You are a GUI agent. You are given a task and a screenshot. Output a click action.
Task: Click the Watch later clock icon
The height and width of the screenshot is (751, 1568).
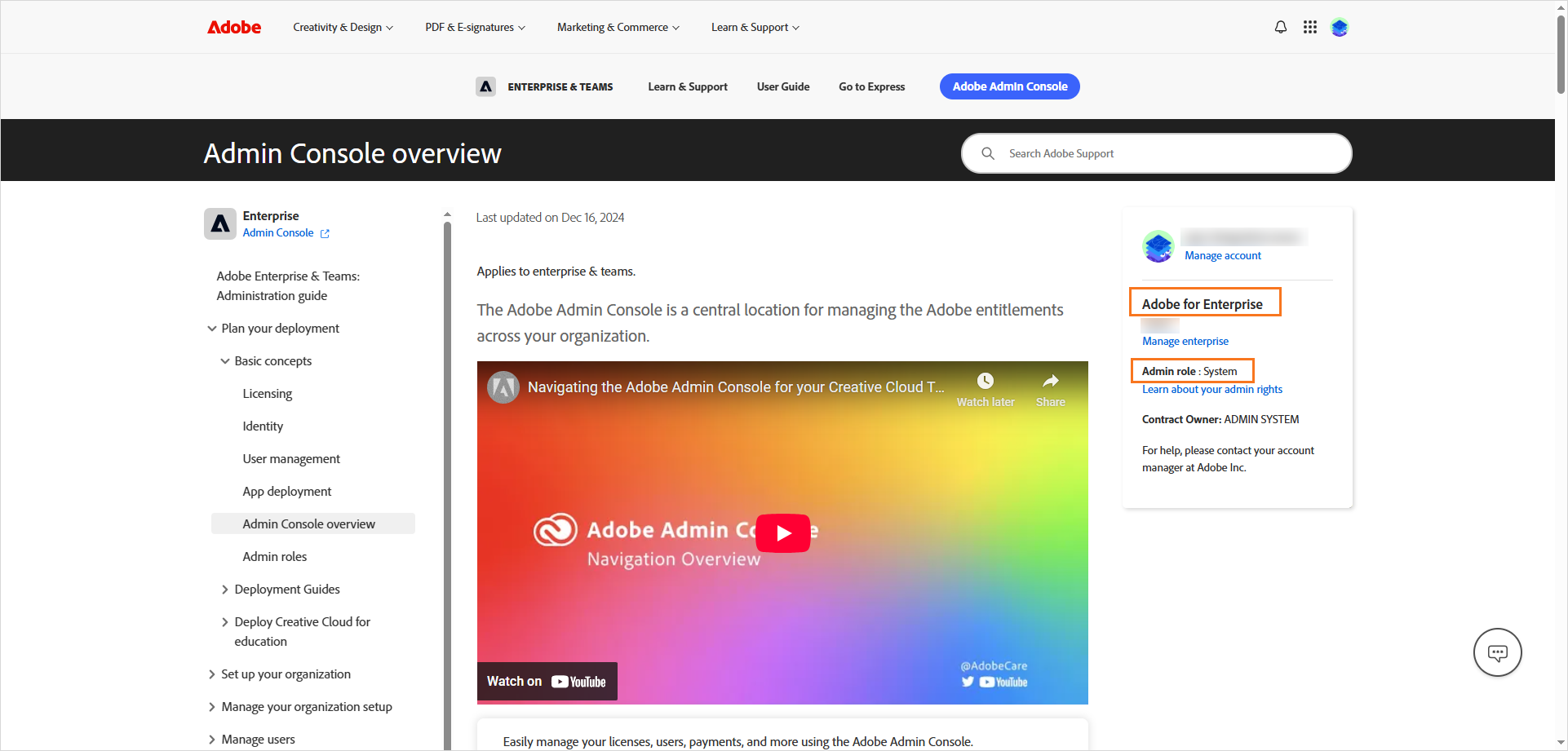(x=986, y=381)
